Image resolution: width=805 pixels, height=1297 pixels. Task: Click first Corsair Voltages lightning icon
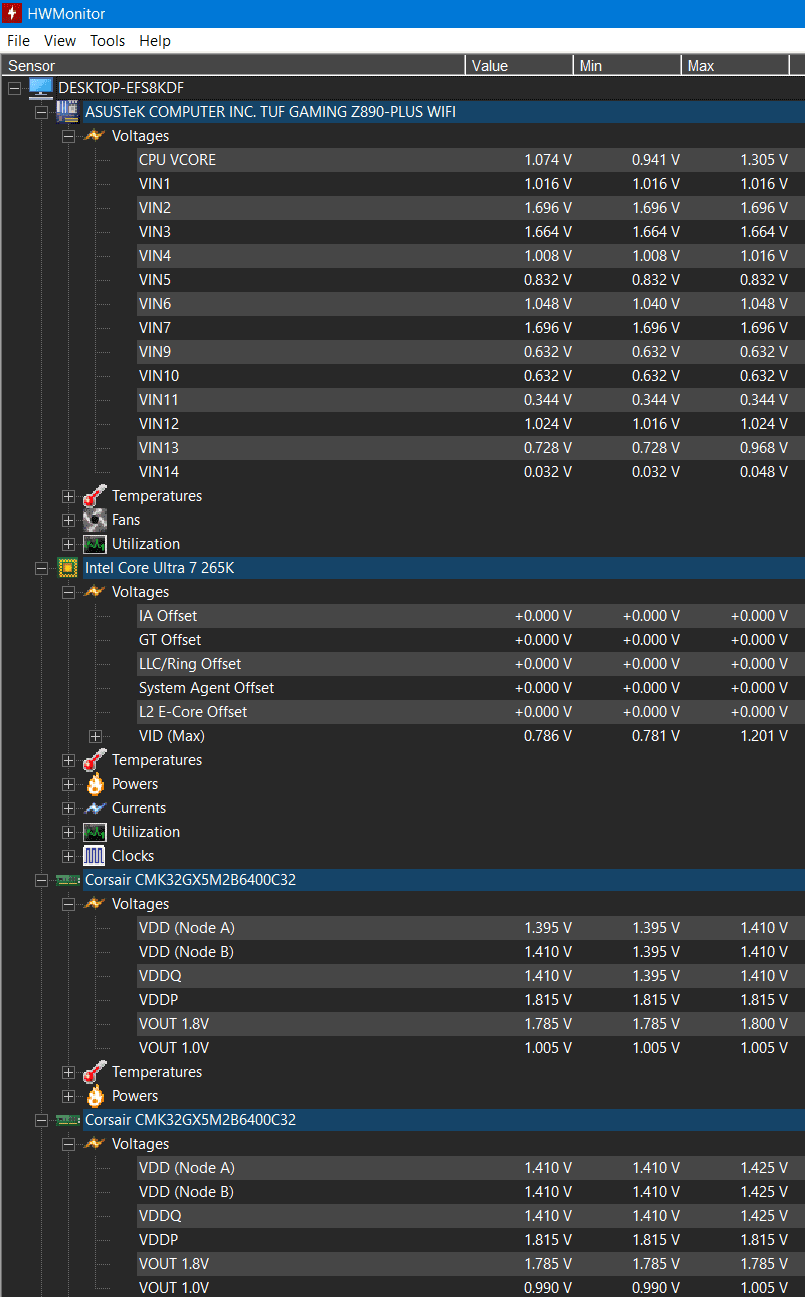(x=94, y=904)
